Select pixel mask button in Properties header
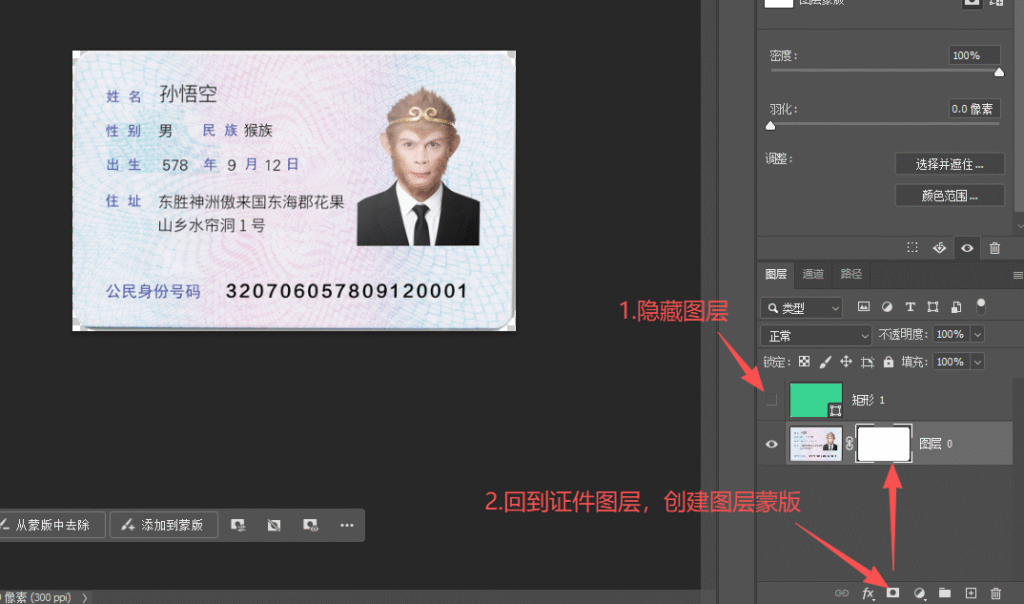 (972, 3)
